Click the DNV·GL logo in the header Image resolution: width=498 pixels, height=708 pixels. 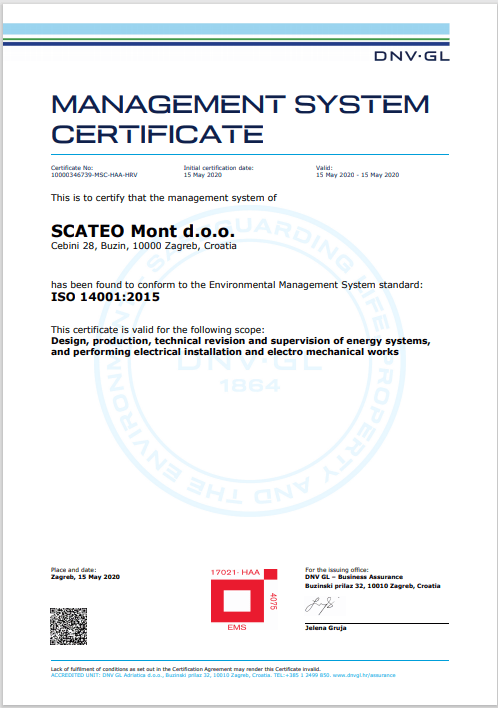click(411, 56)
